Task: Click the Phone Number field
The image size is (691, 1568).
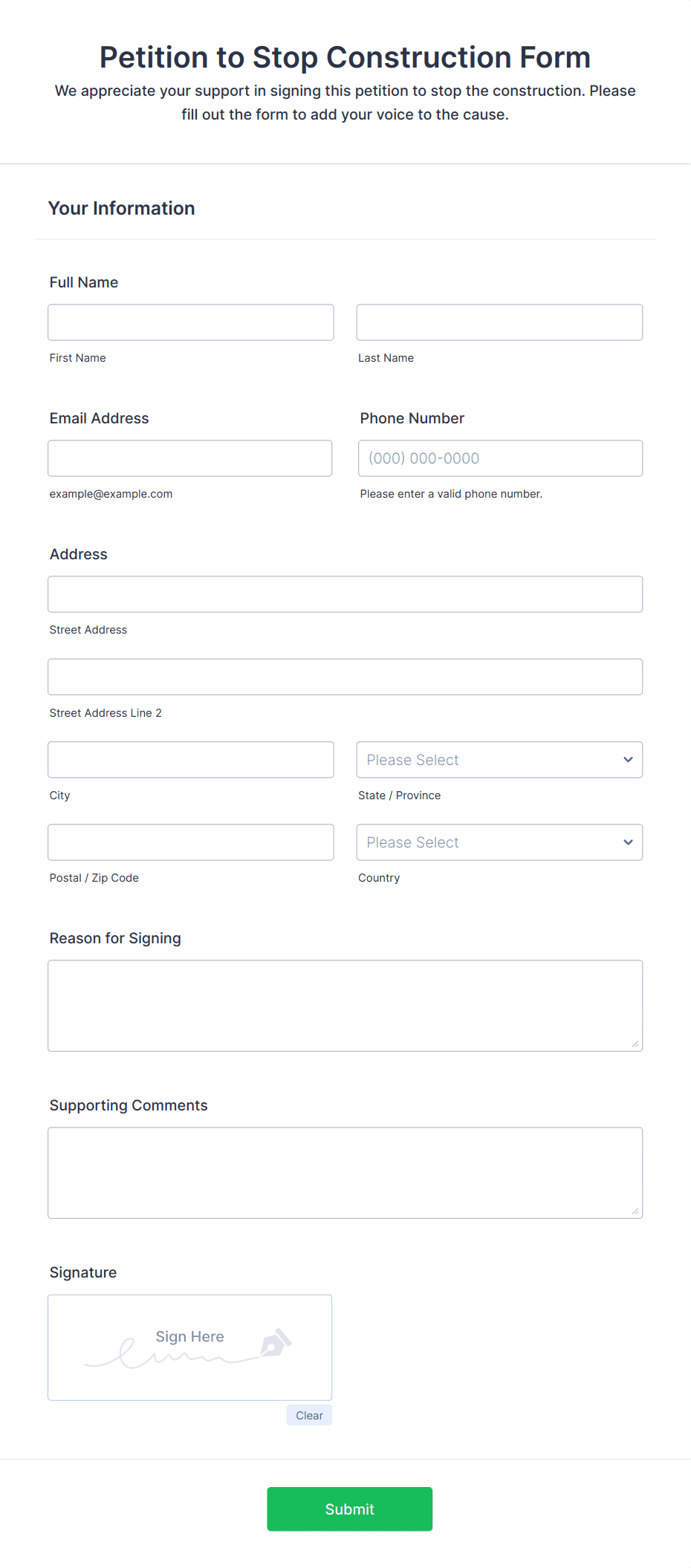Action: click(499, 458)
